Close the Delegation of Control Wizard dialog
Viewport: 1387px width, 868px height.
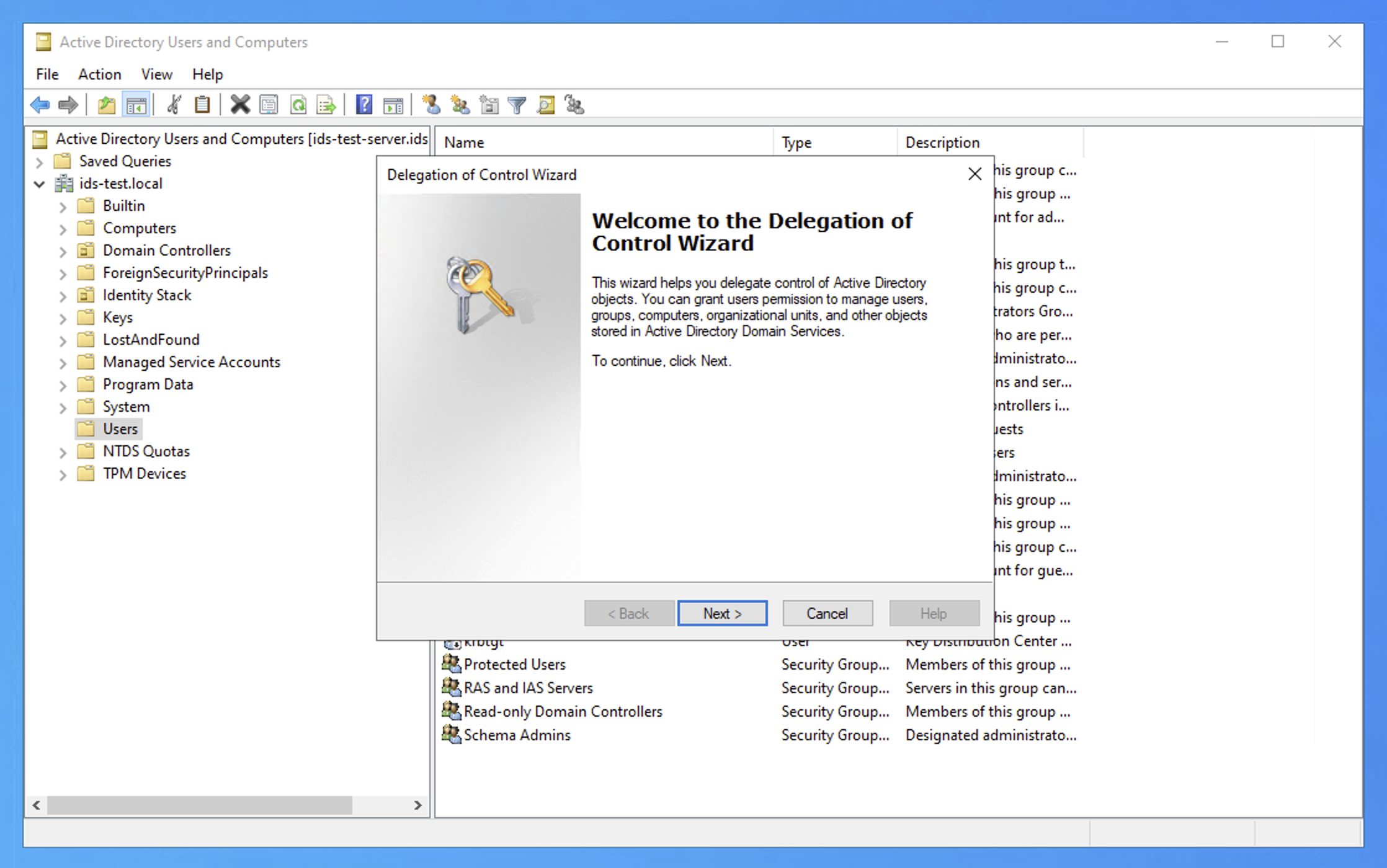(x=974, y=174)
